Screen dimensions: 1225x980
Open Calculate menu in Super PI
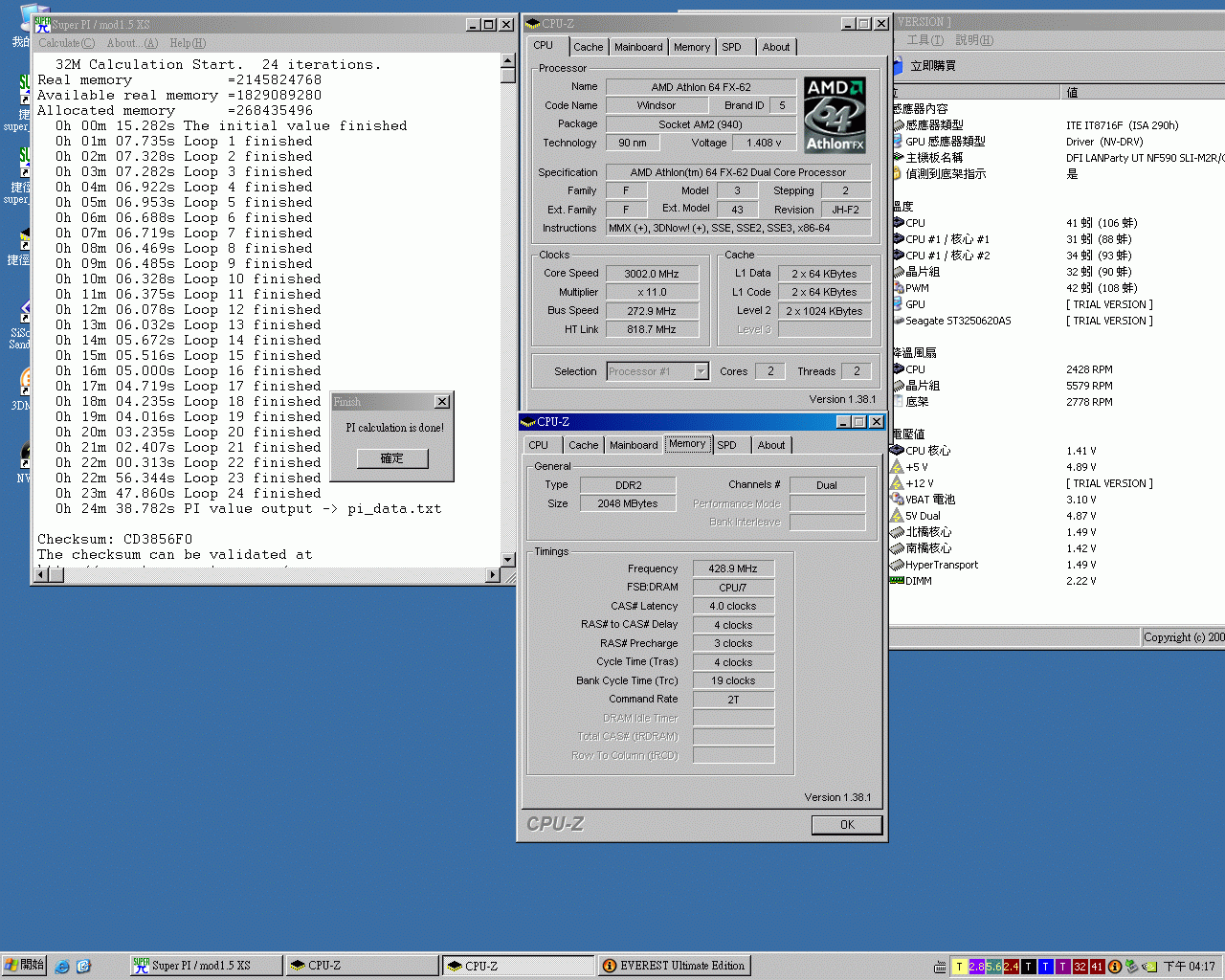coord(66,43)
